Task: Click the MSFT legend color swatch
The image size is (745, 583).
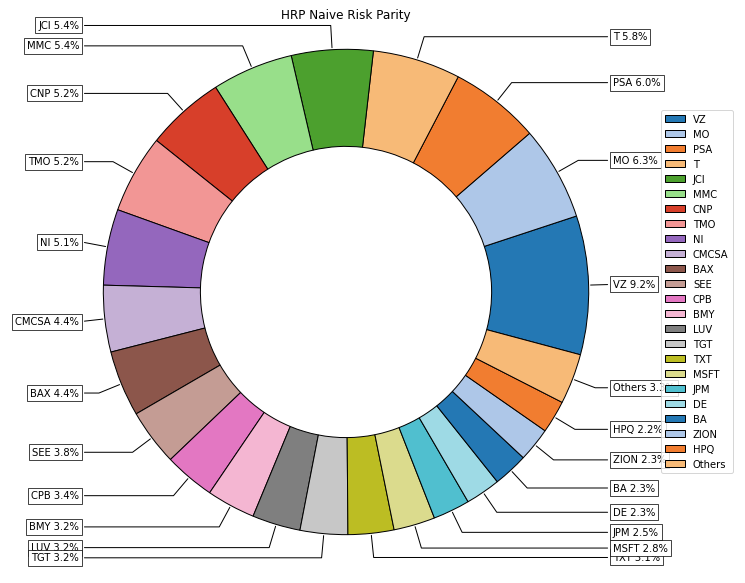Action: pyautogui.click(x=675, y=374)
